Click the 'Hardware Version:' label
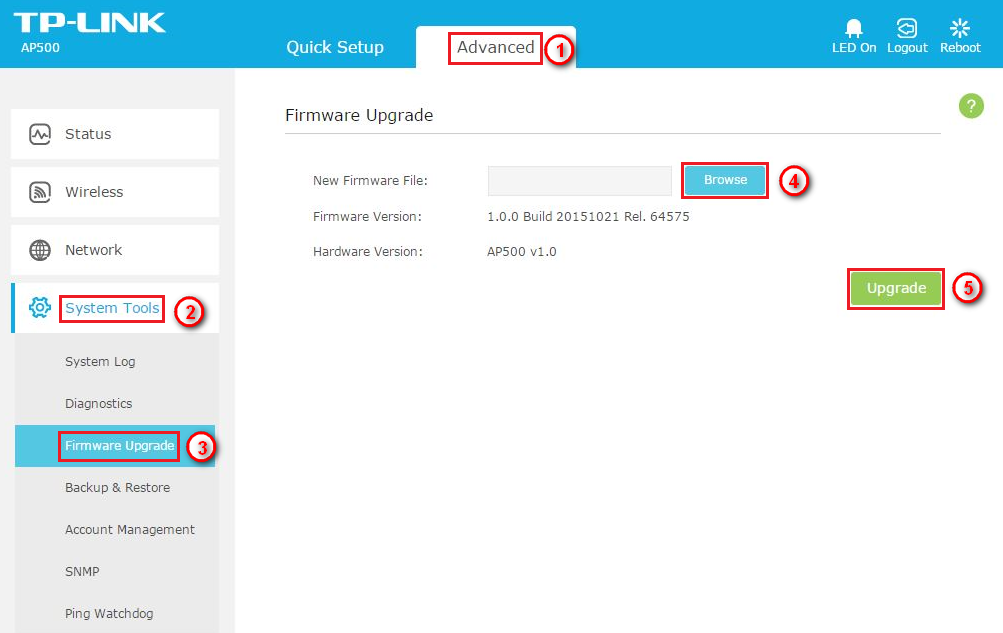 click(368, 252)
